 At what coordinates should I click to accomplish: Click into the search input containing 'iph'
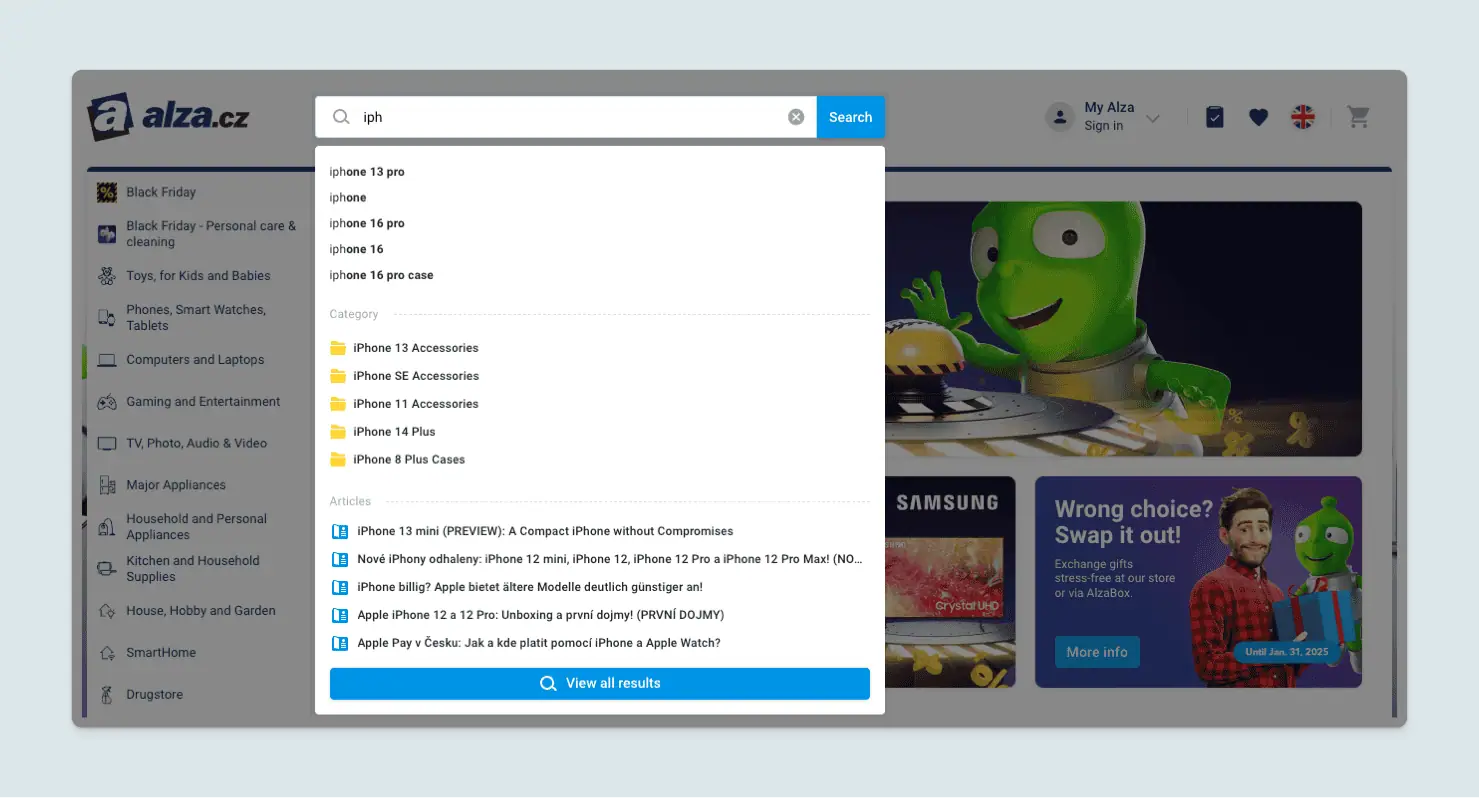tap(566, 117)
